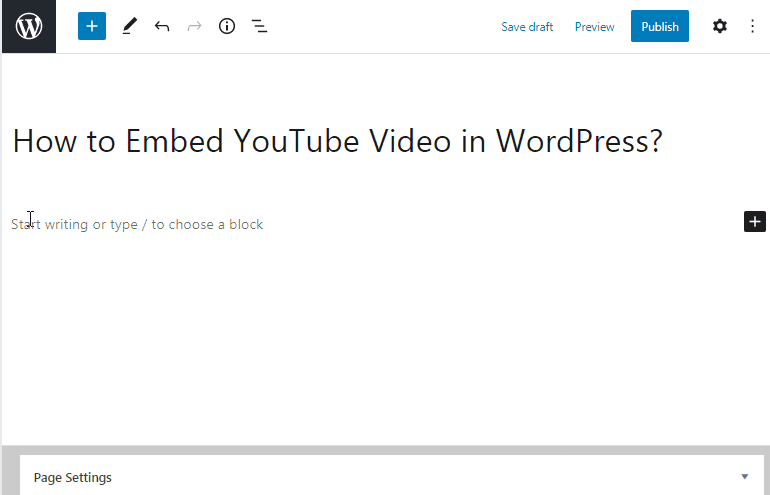This screenshot has width=770, height=495.
Task: Expand the Page Settings panel arrow
Action: tap(745, 476)
